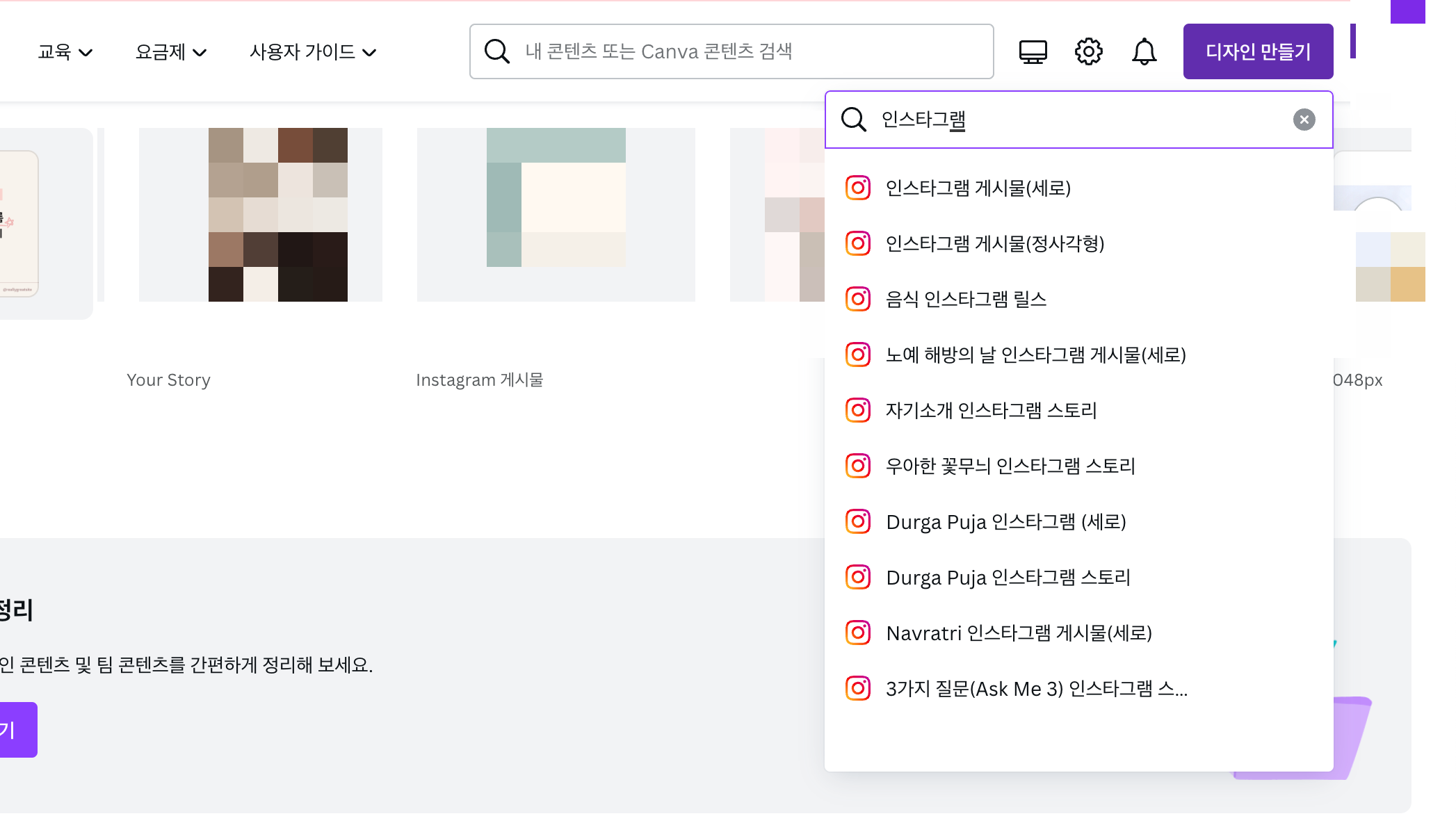Choose 3가지 질문(Ask Me 3) 인스타그램 text
This screenshot has height=823, width=1456.
[x=1036, y=689]
